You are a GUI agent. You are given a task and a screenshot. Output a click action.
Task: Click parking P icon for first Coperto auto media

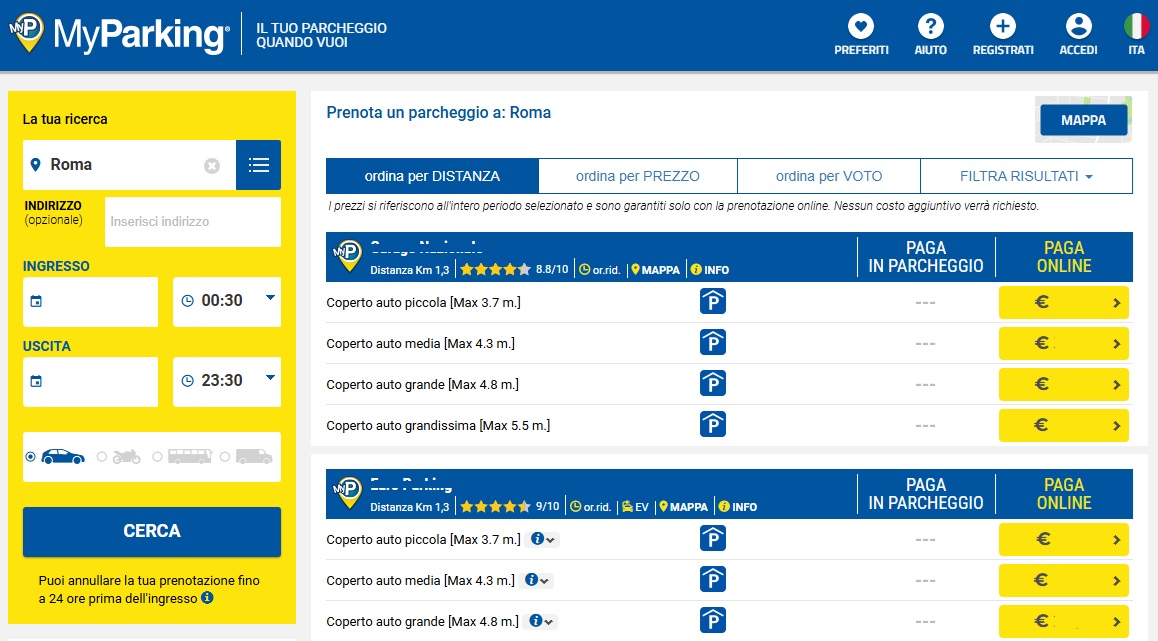[713, 343]
